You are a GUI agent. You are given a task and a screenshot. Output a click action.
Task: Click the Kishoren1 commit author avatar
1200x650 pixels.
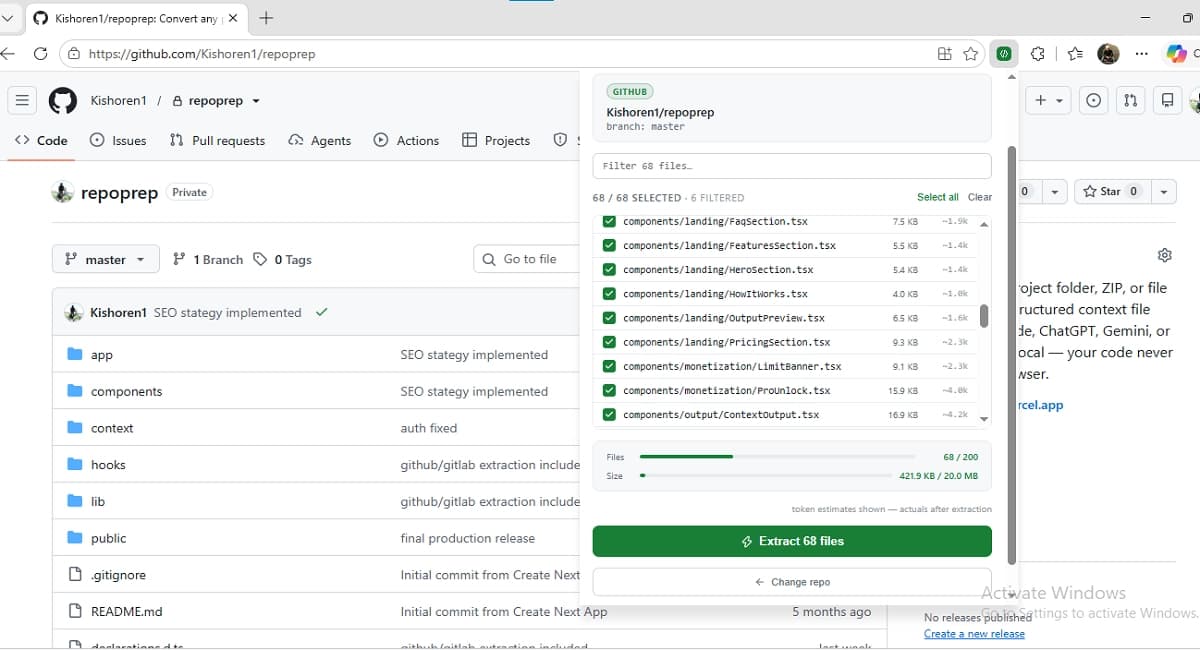tap(73, 313)
